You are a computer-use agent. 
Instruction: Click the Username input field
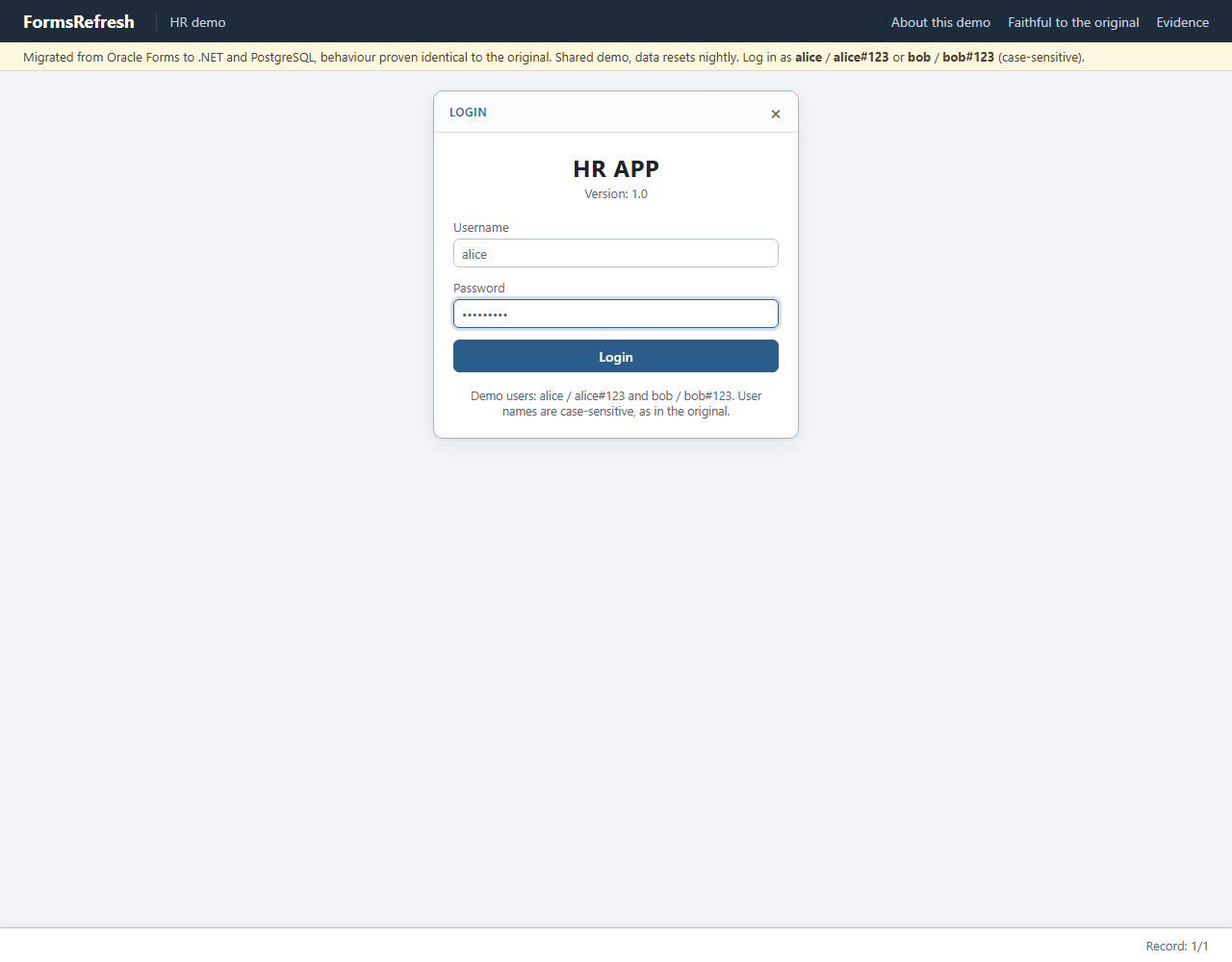pyautogui.click(x=616, y=253)
